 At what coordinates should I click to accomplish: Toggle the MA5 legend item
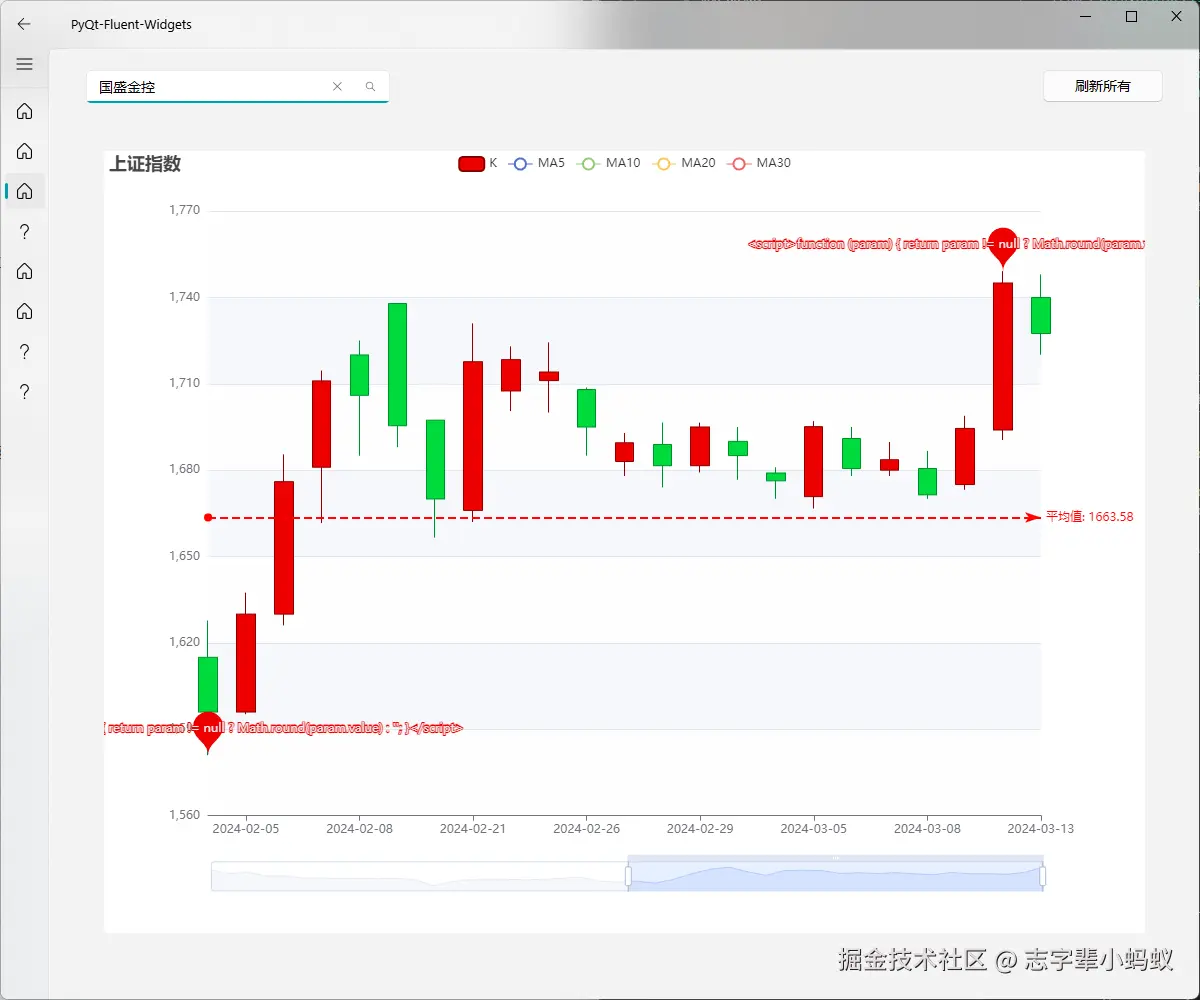click(x=537, y=163)
